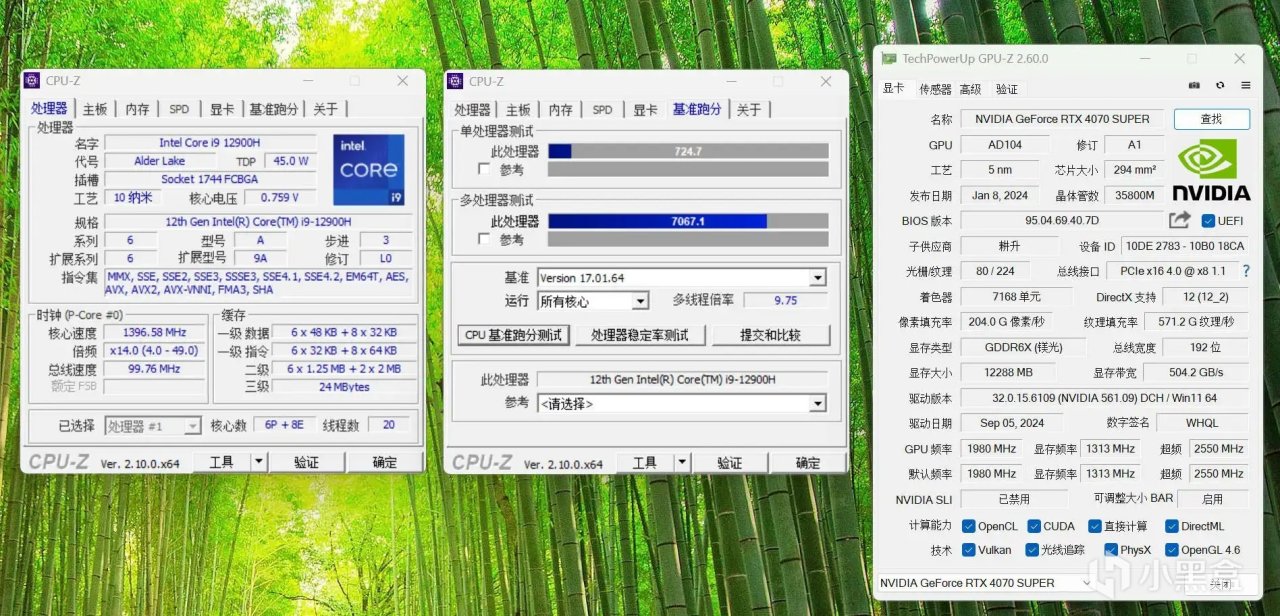Image resolution: width=1280 pixels, height=616 pixels.
Task: Click the single-thread 724.7 score bar
Action: (x=688, y=151)
